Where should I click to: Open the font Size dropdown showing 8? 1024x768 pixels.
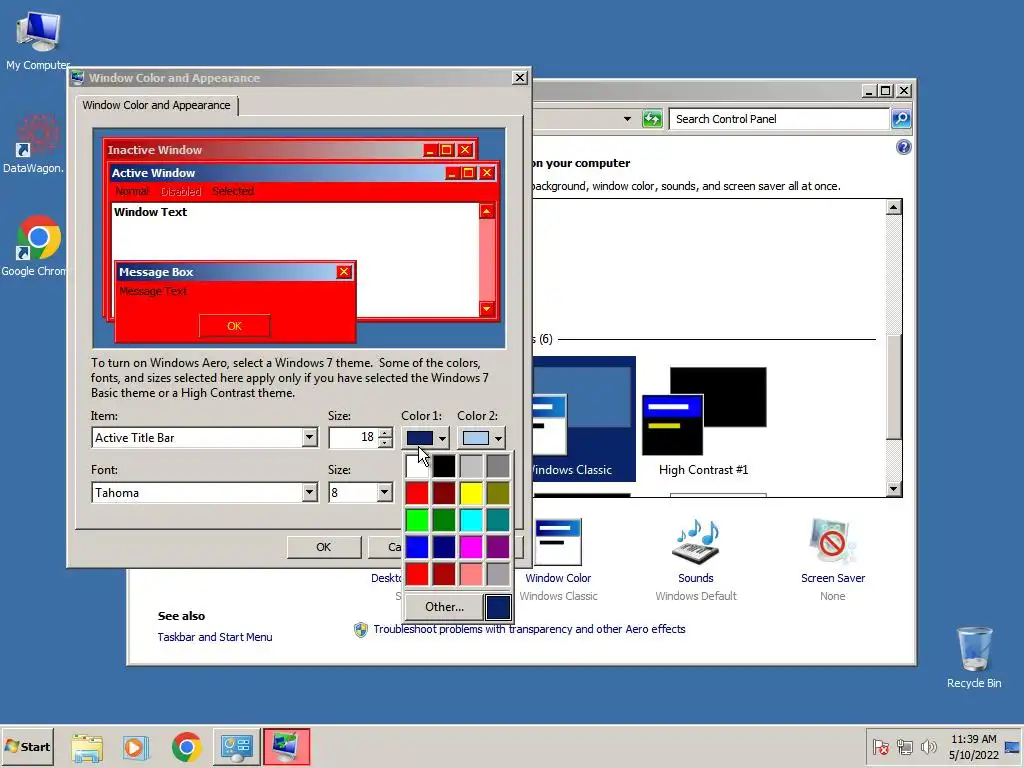click(x=385, y=492)
